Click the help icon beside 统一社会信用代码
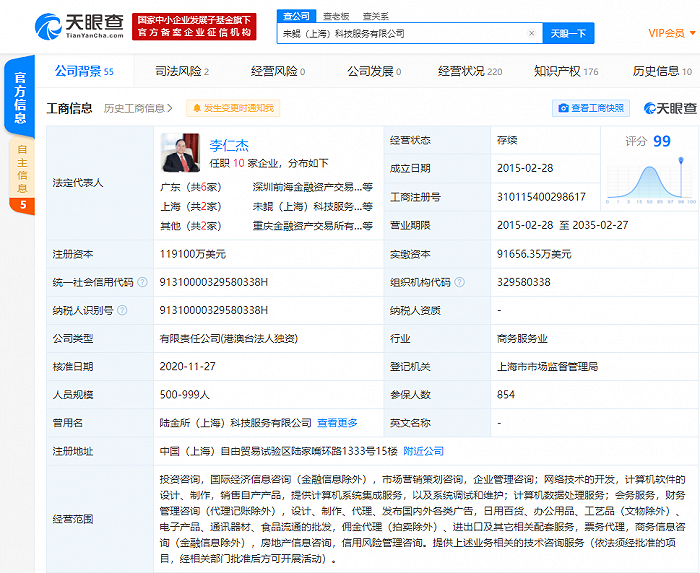 click(x=142, y=282)
